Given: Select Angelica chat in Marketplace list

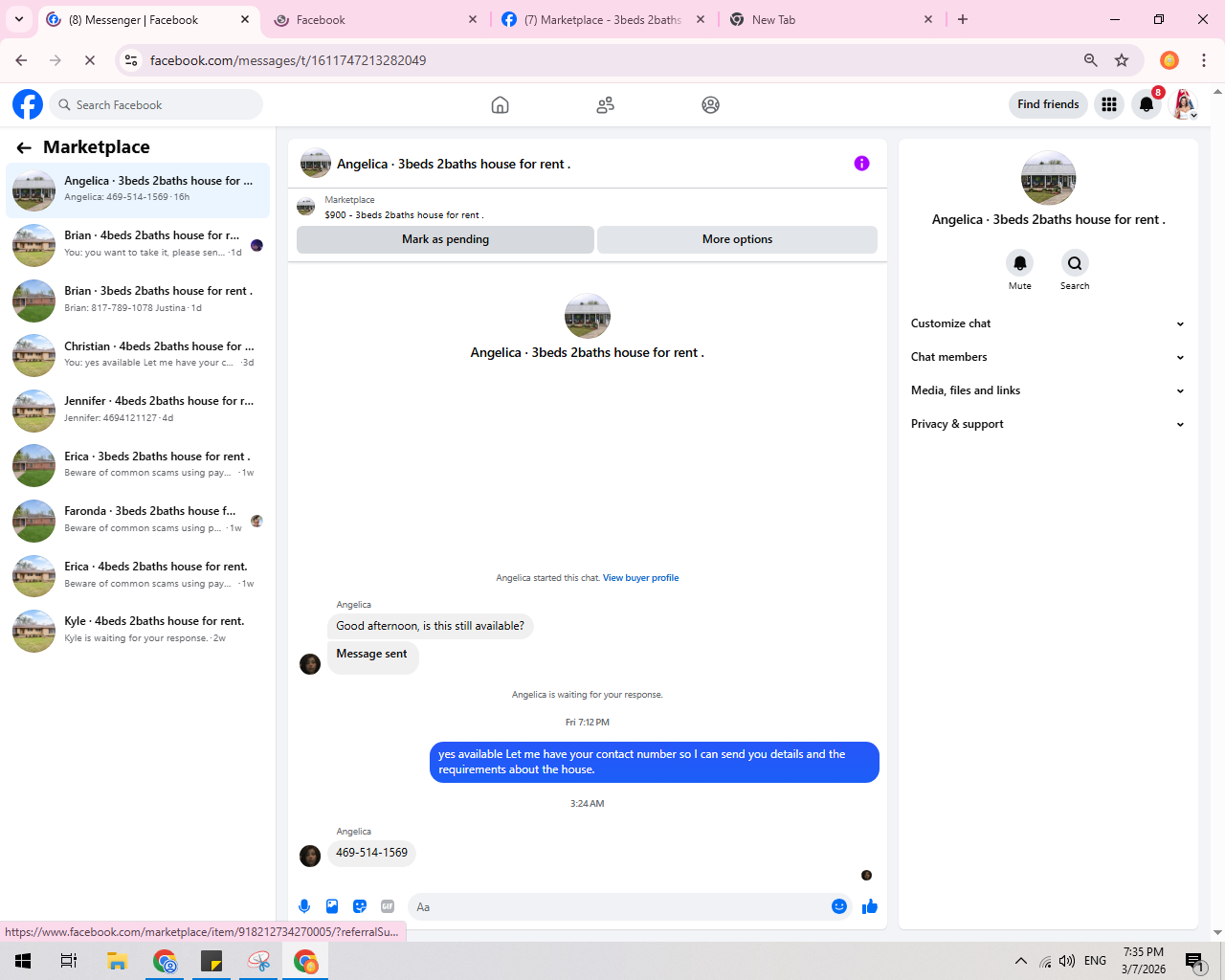Looking at the screenshot, I should click(x=138, y=189).
